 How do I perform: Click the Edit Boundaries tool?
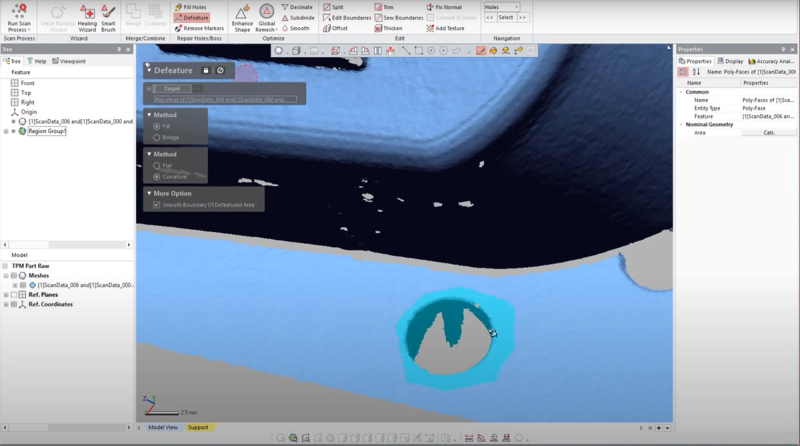347,18
